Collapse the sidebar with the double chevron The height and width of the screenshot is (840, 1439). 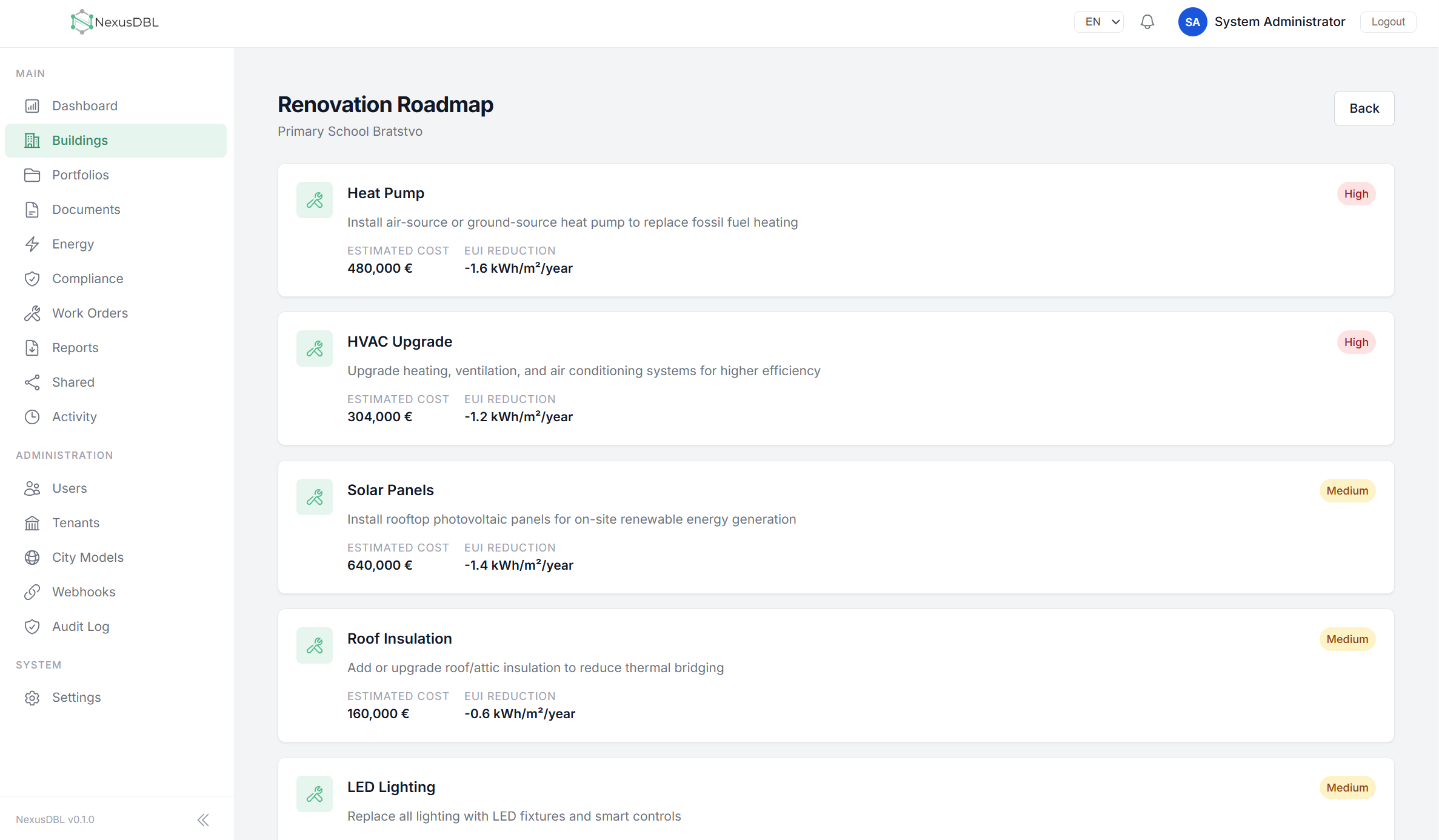point(203,820)
